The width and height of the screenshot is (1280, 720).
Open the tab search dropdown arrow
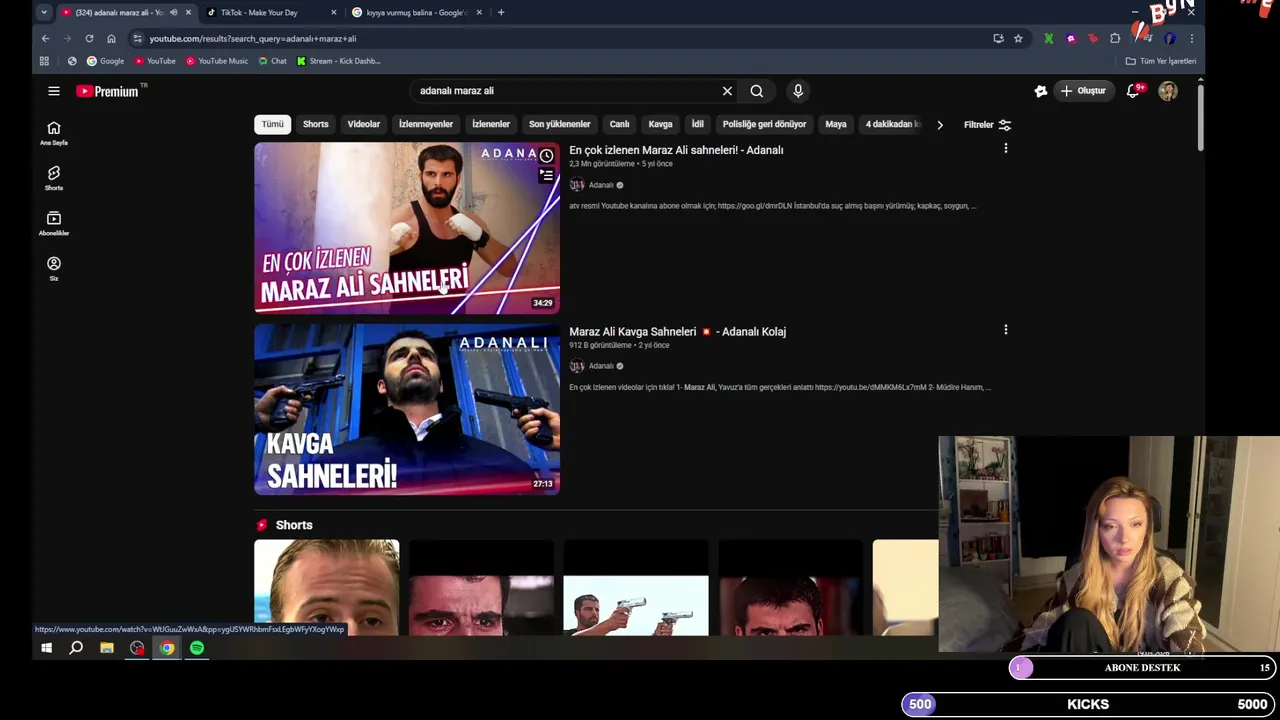(x=43, y=12)
